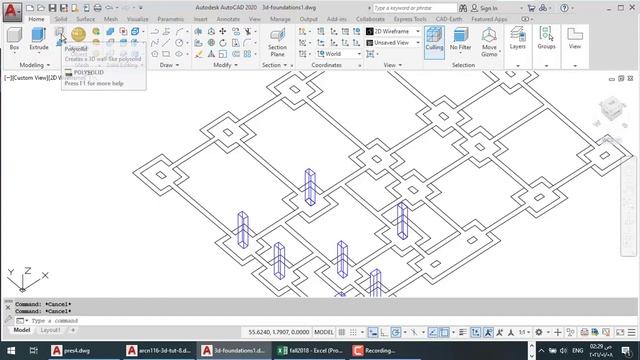Expand the Section panel
Viewport: 640px width, 360px height.
pyautogui.click(x=274, y=65)
